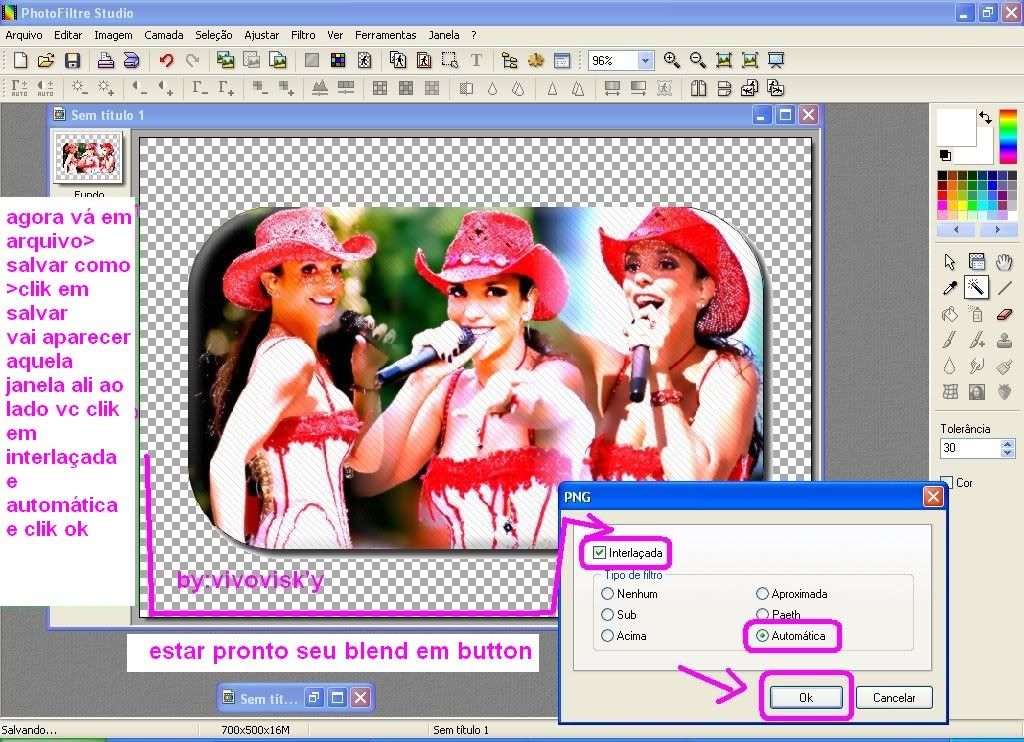The width and height of the screenshot is (1024, 742).
Task: Select the Text tool icon
Action: (476, 61)
